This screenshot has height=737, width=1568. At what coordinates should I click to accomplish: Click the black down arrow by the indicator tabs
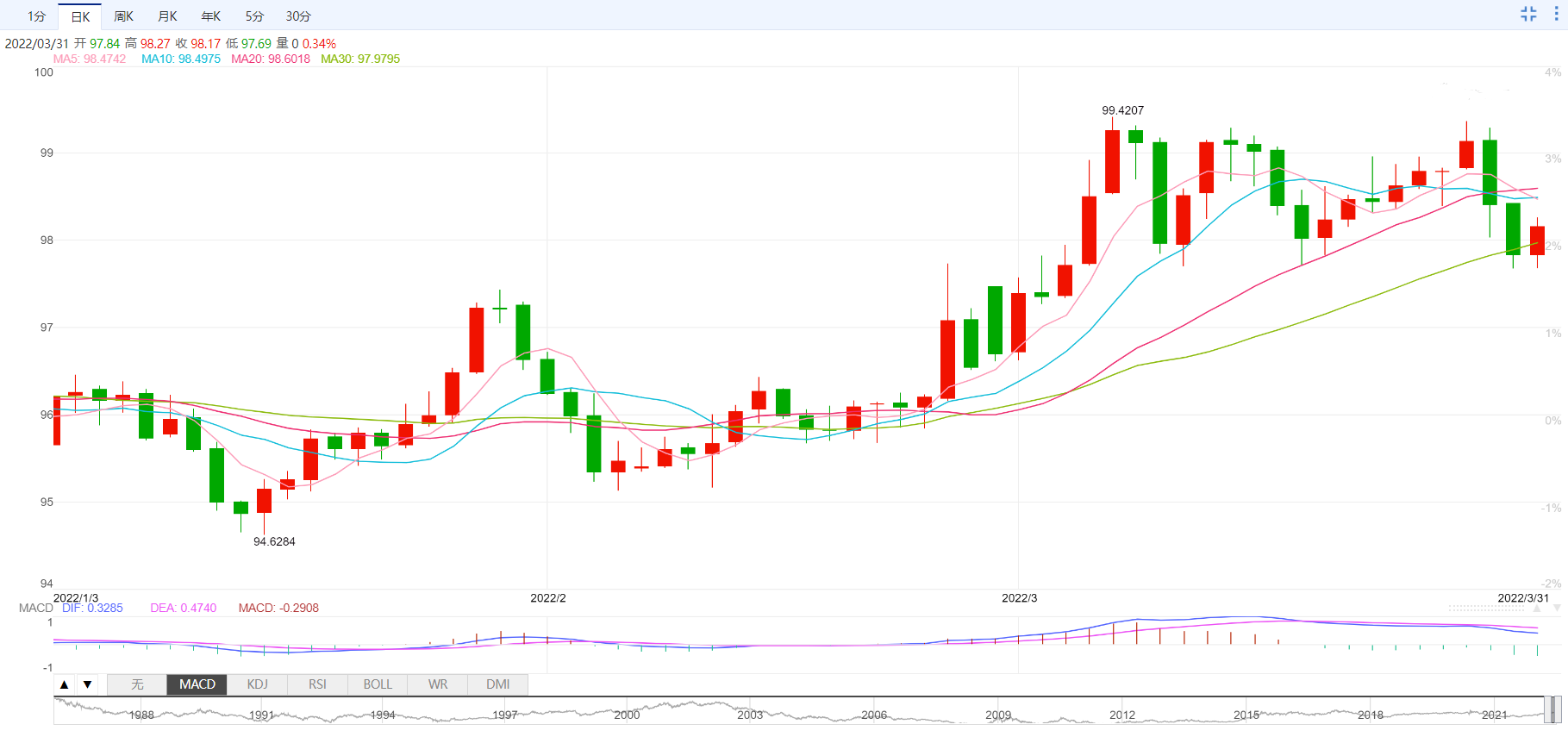[87, 684]
